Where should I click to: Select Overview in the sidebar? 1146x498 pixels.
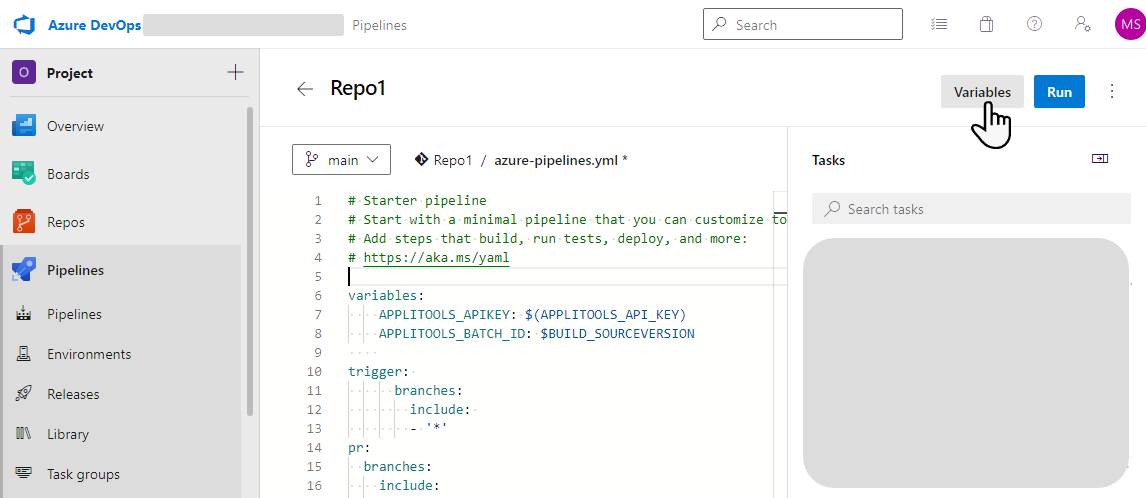(75, 126)
